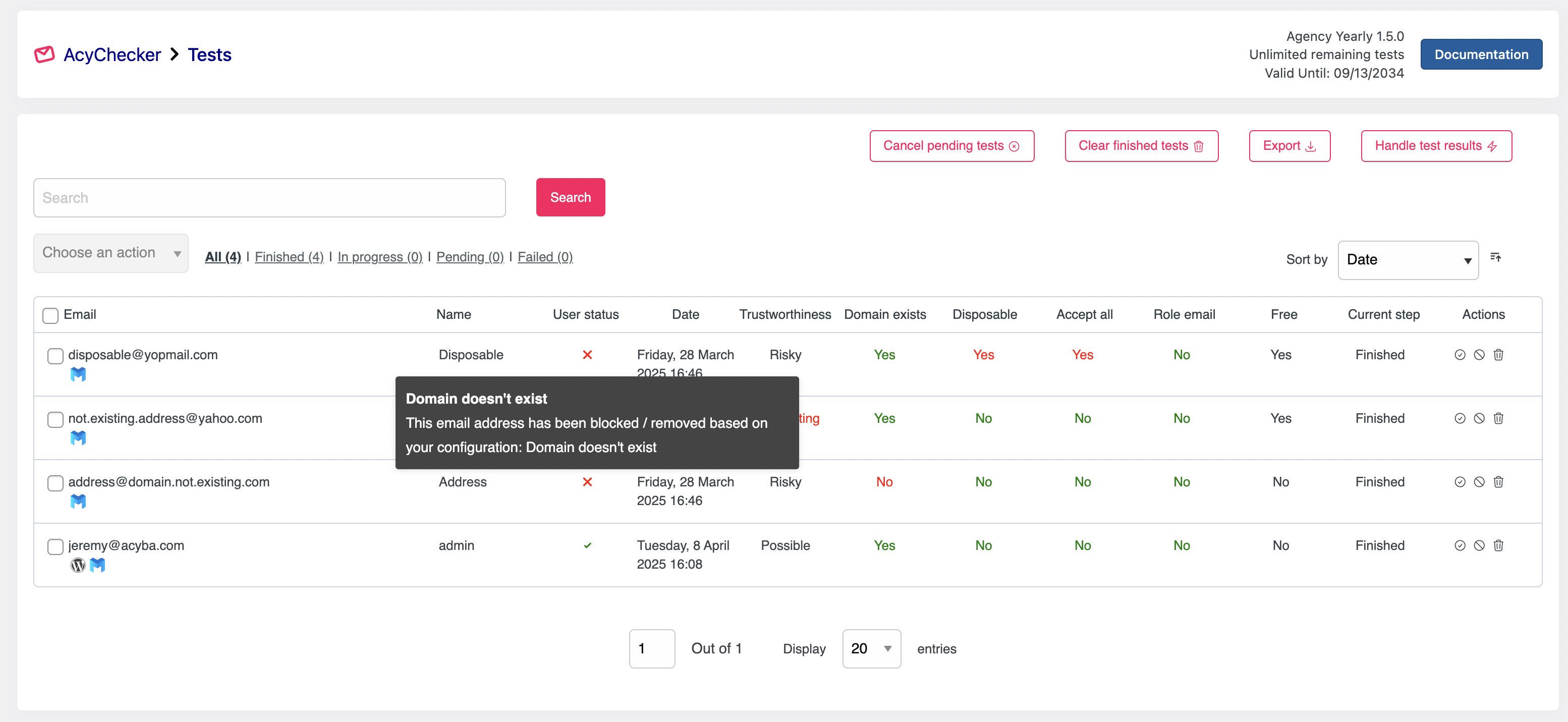Click the breadcrumb chevron after AcyChecker

175,55
